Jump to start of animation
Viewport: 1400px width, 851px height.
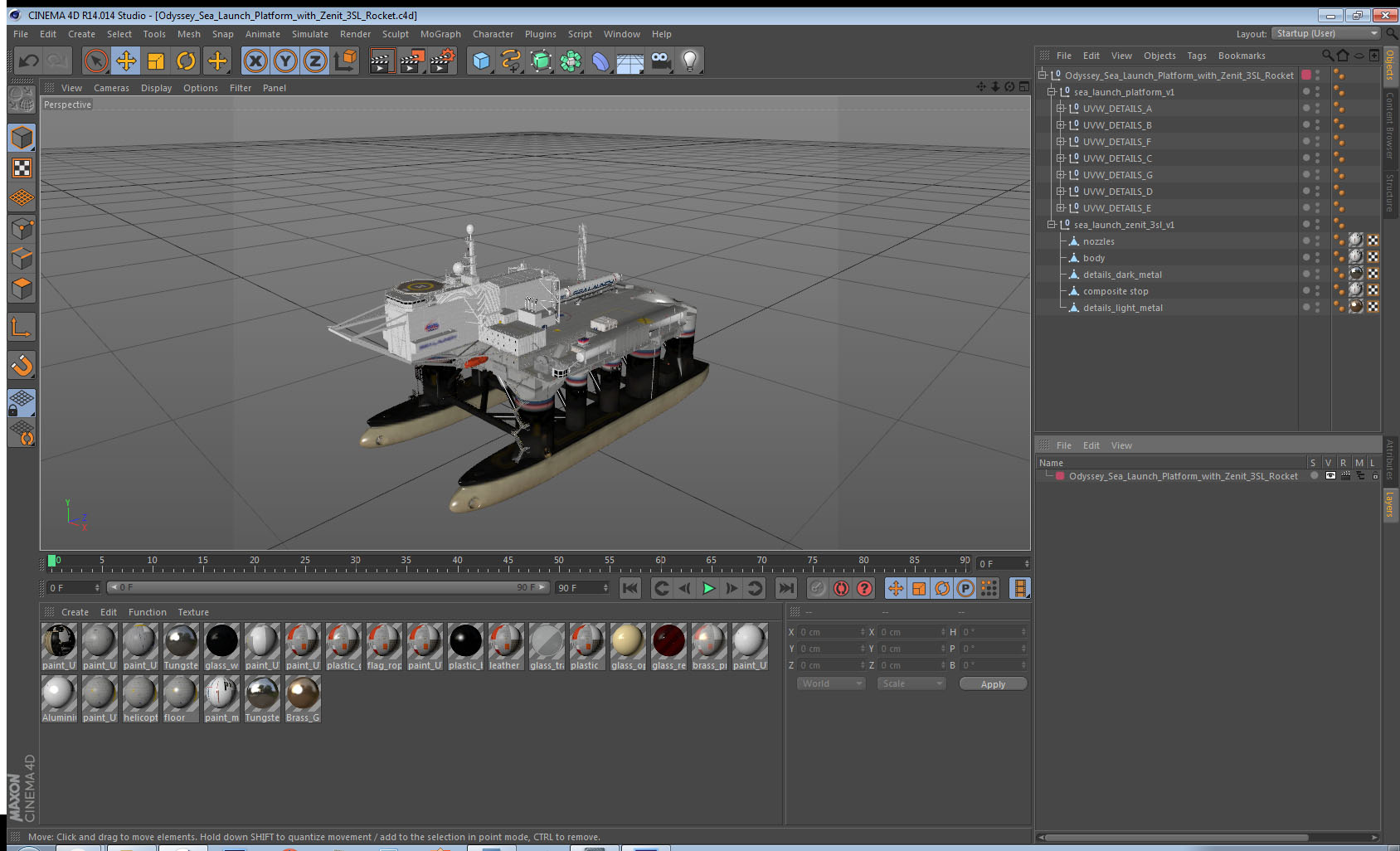[630, 588]
